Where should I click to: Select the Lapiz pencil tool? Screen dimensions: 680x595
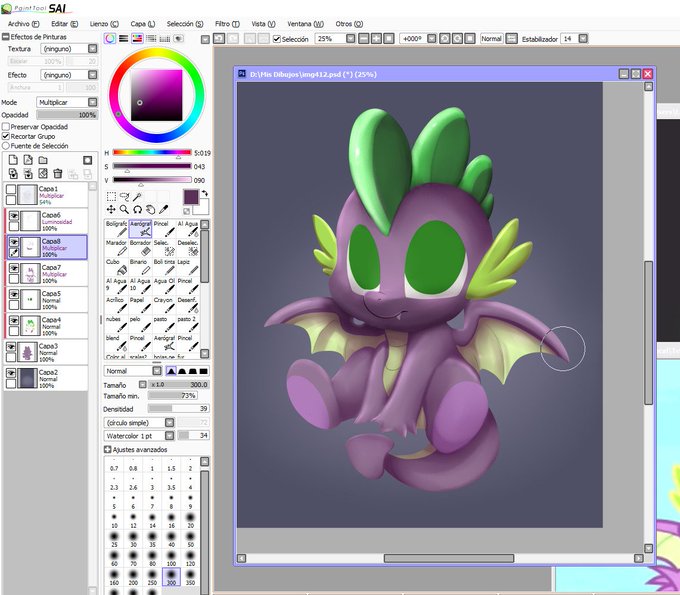(188, 267)
